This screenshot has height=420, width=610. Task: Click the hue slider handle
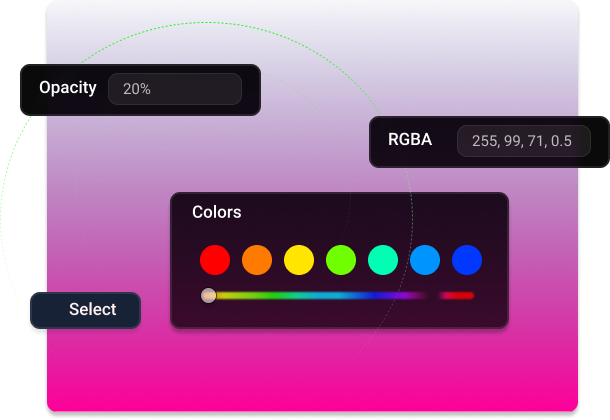tap(208, 295)
